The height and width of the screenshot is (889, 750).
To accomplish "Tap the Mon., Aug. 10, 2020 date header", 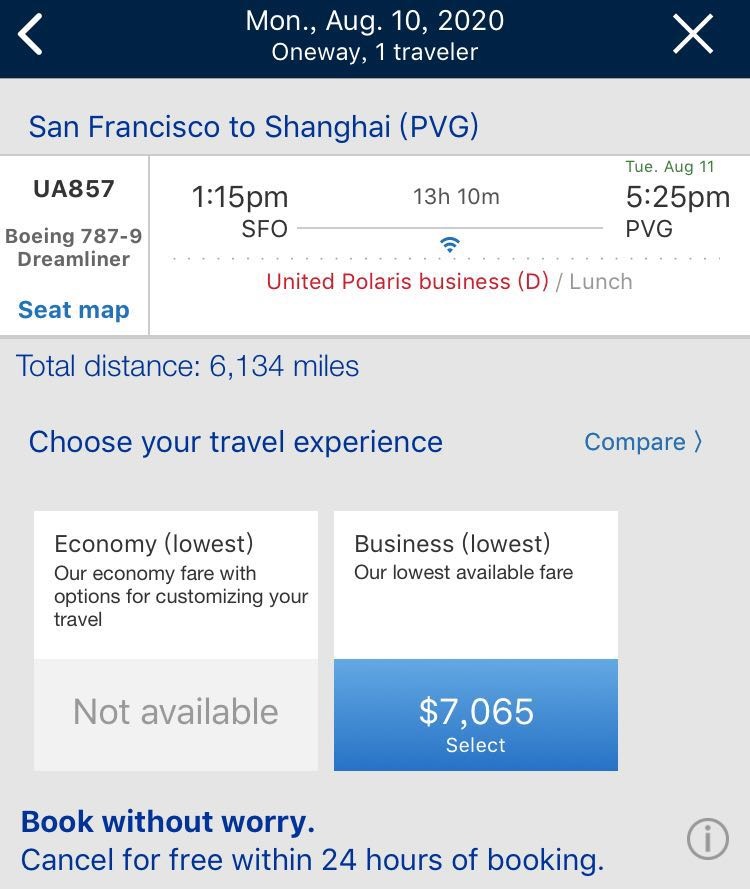I will click(x=375, y=20).
